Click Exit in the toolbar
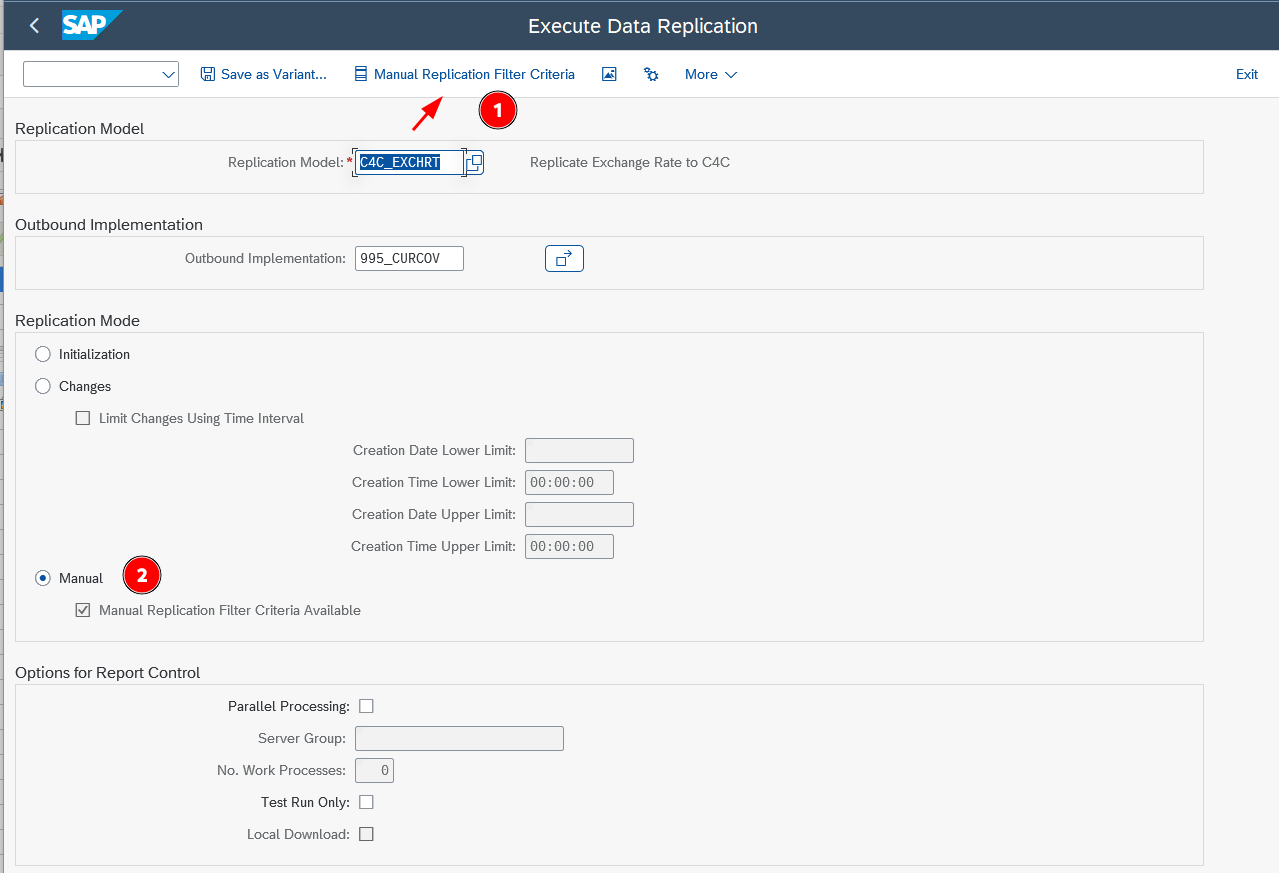 tap(1246, 74)
